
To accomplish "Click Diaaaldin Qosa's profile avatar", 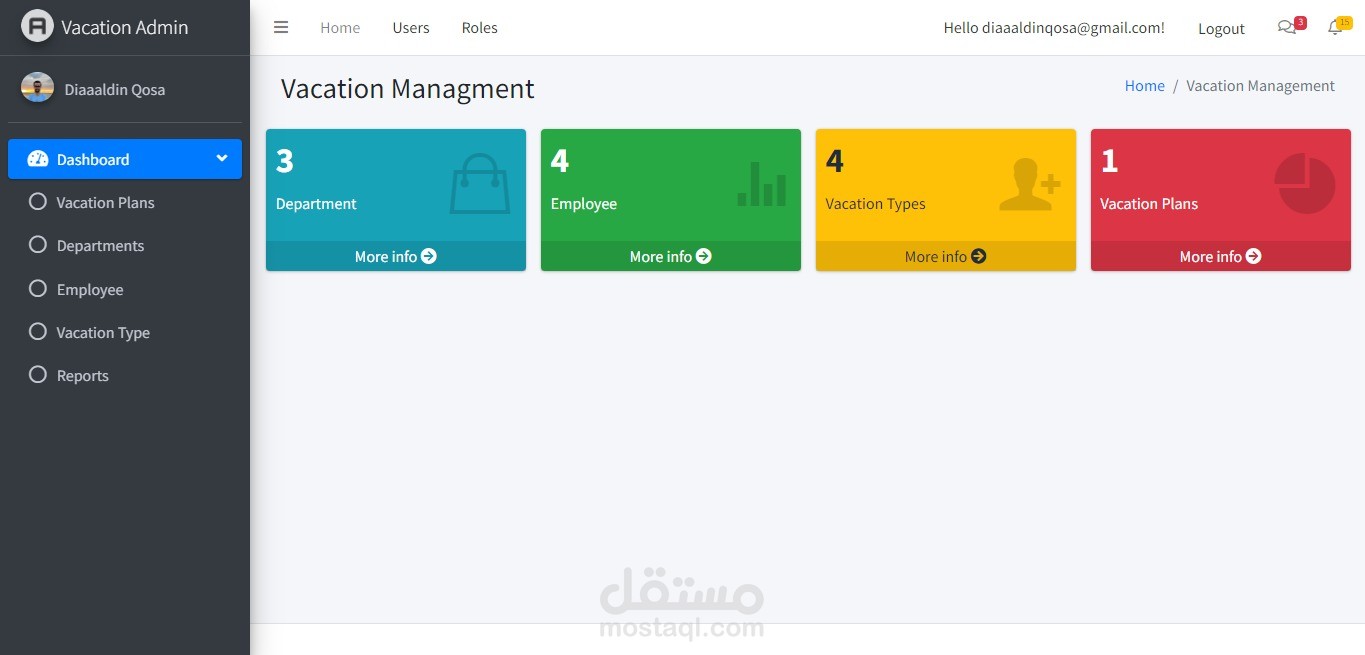I will [37, 88].
